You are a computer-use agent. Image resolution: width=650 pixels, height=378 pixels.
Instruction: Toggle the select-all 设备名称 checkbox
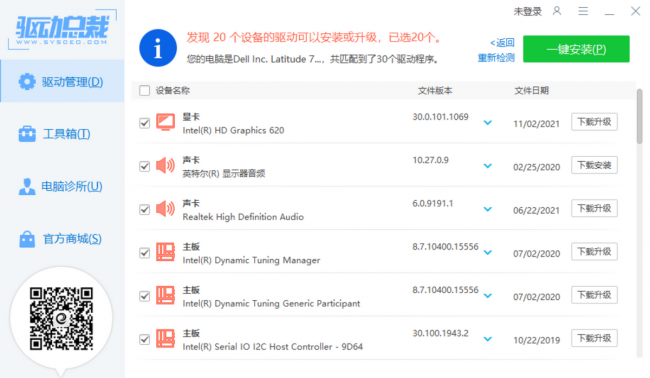coord(144,90)
